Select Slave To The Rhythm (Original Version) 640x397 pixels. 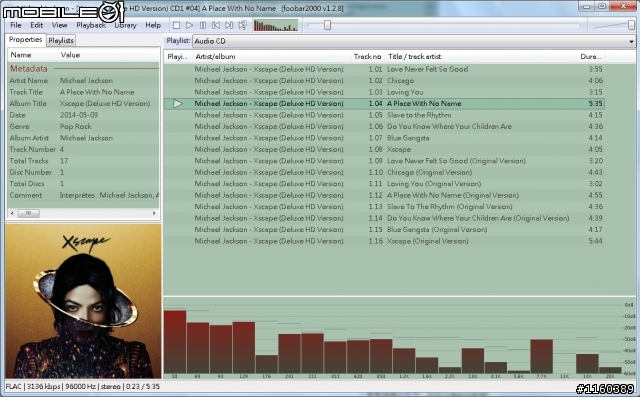click(384, 206)
